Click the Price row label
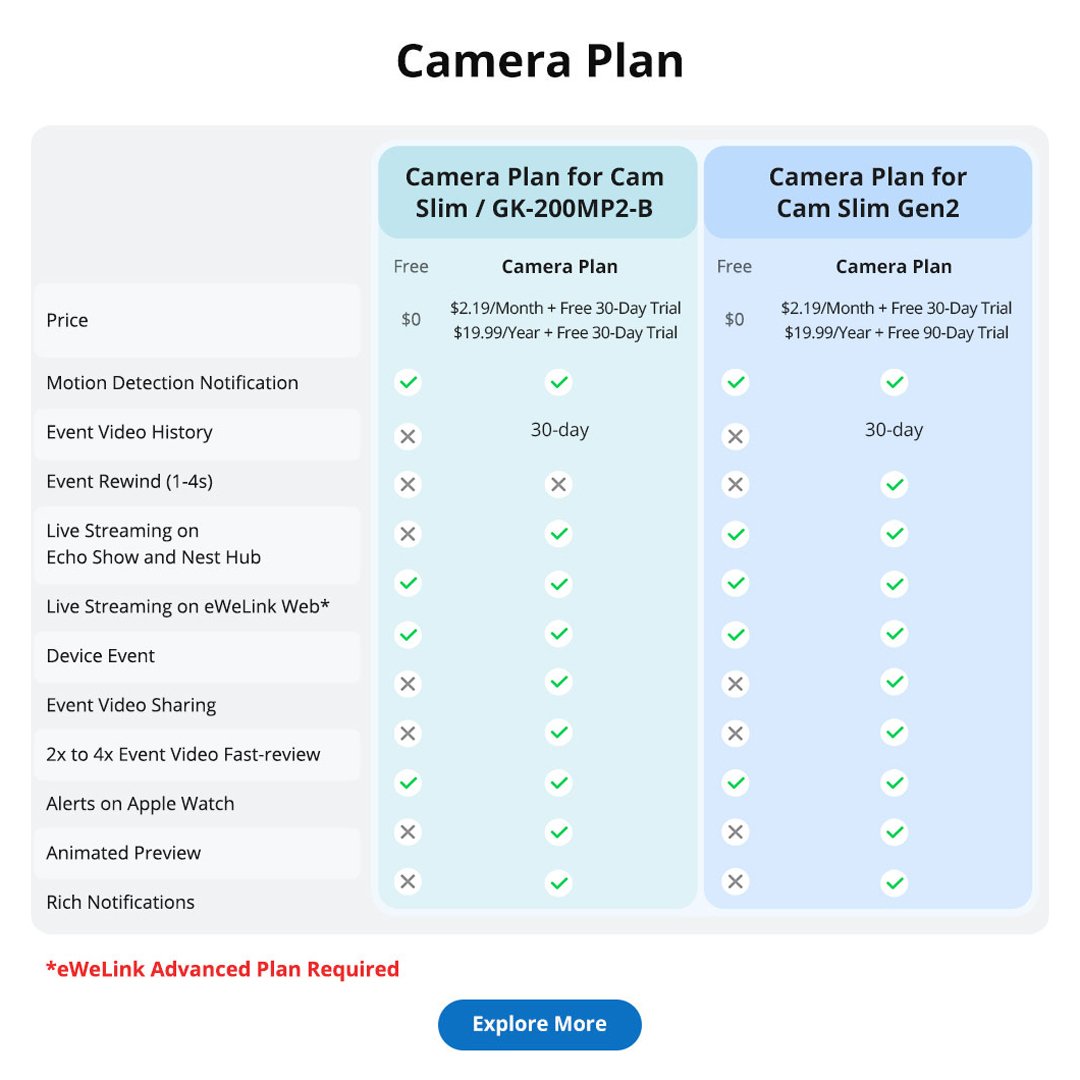 [x=67, y=320]
